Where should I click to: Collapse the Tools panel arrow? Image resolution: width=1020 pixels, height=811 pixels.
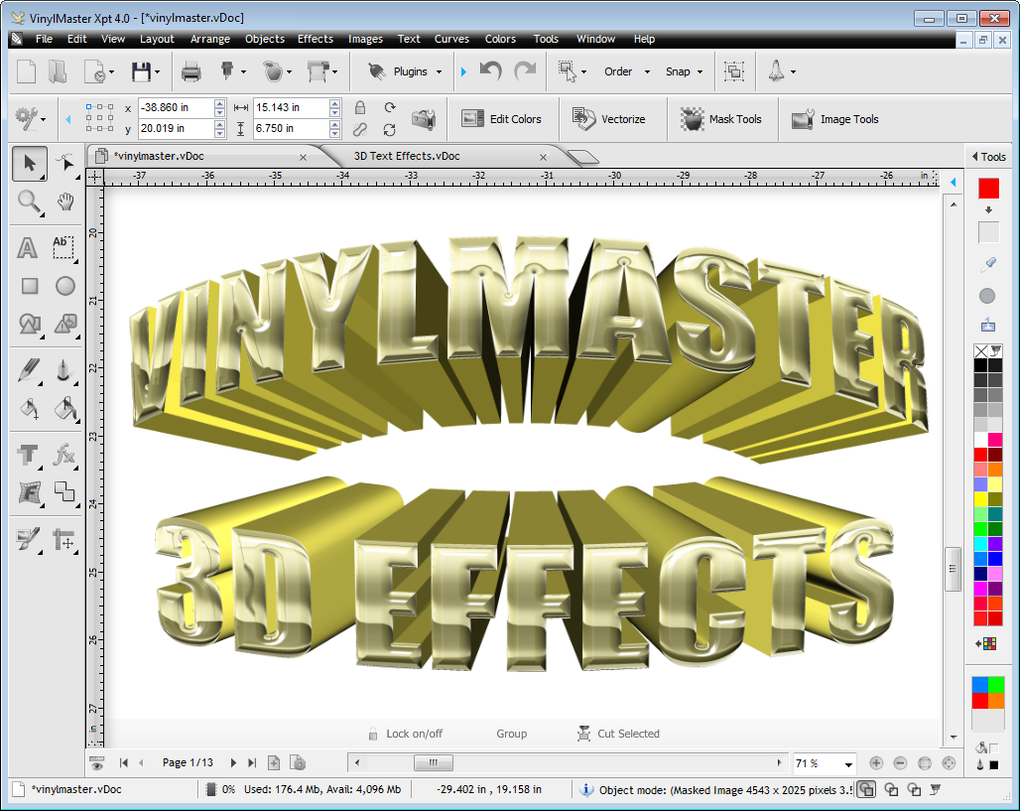pyautogui.click(x=974, y=157)
